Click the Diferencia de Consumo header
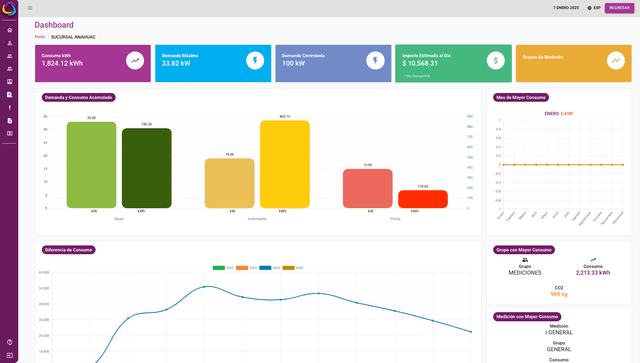640x363 pixels. click(69, 250)
